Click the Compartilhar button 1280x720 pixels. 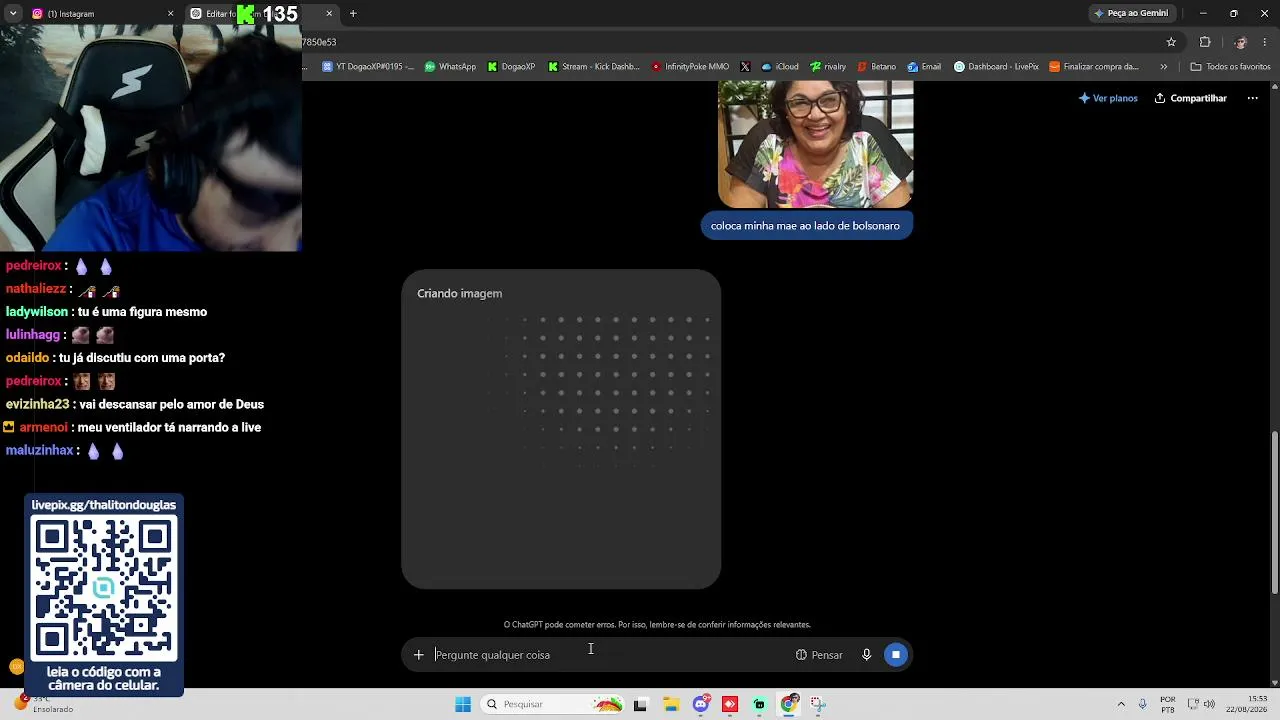point(1190,98)
